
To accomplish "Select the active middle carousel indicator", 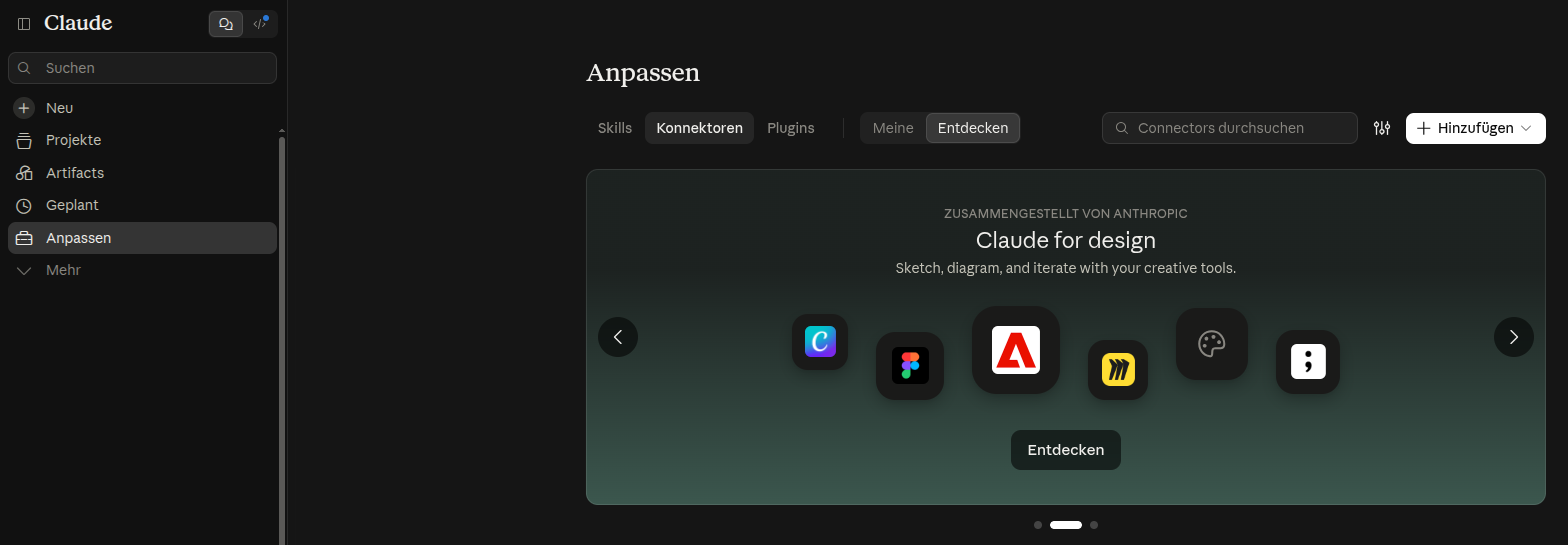I will (x=1066, y=525).
